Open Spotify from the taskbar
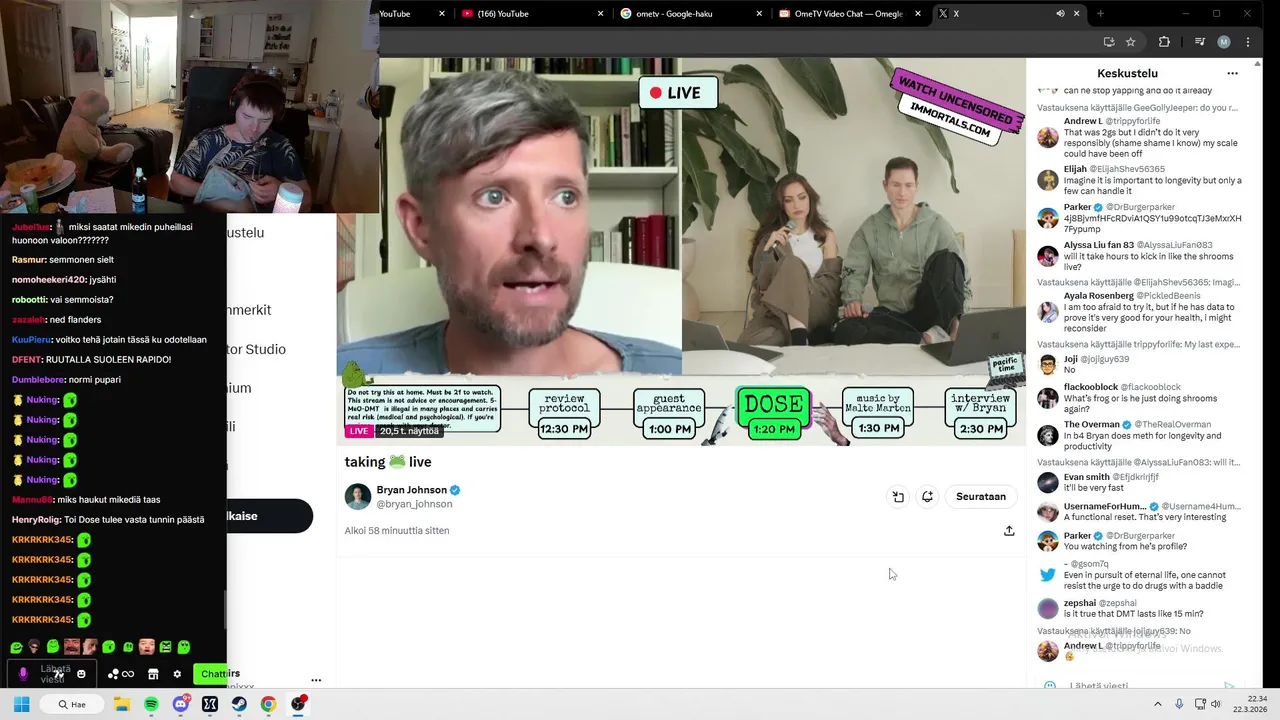Screen dimensions: 1280x720 [151, 704]
